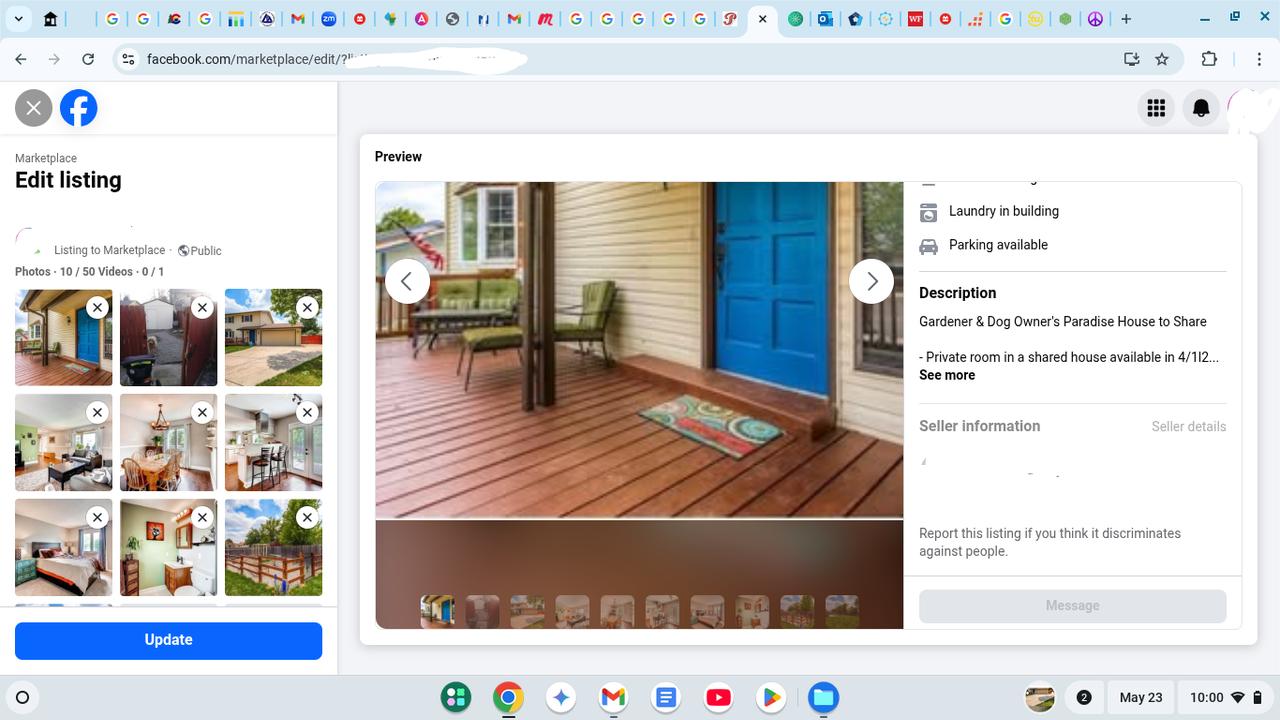Open the Facebook menu grid icon
This screenshot has height=720, width=1280.
coord(1156,108)
